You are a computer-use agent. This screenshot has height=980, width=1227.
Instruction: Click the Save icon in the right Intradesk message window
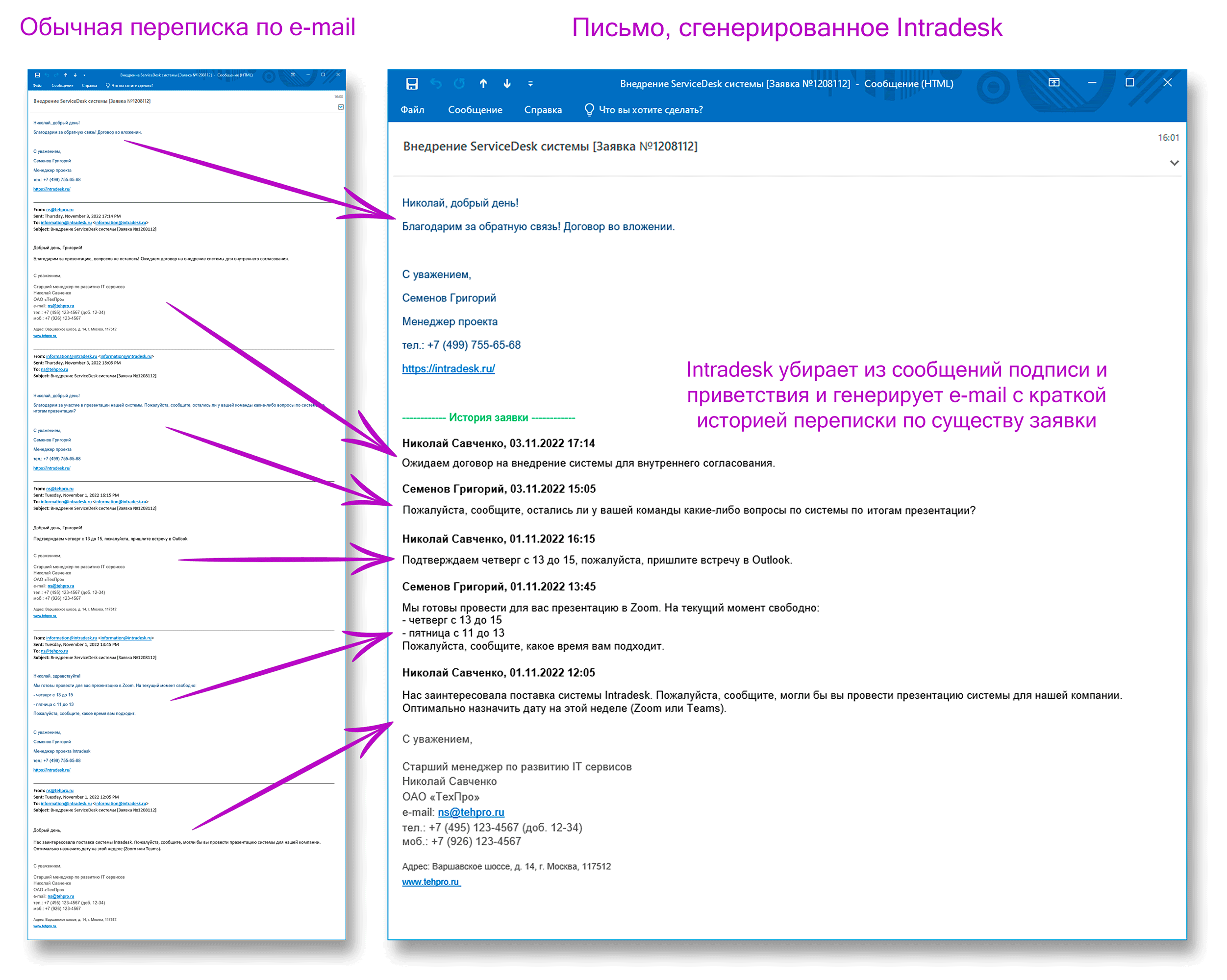(x=412, y=84)
